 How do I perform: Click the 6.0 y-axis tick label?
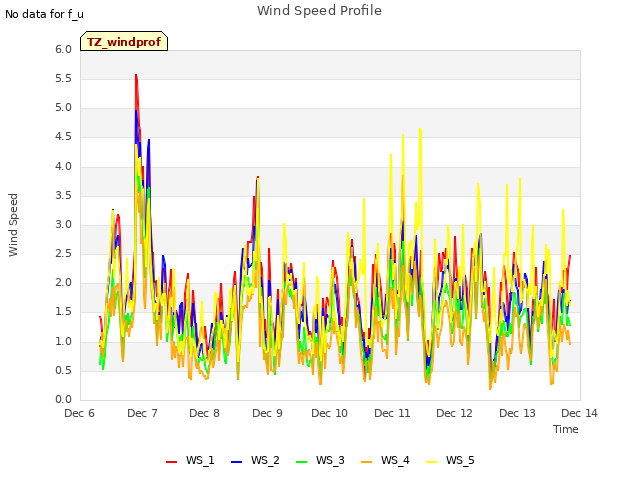(63, 49)
